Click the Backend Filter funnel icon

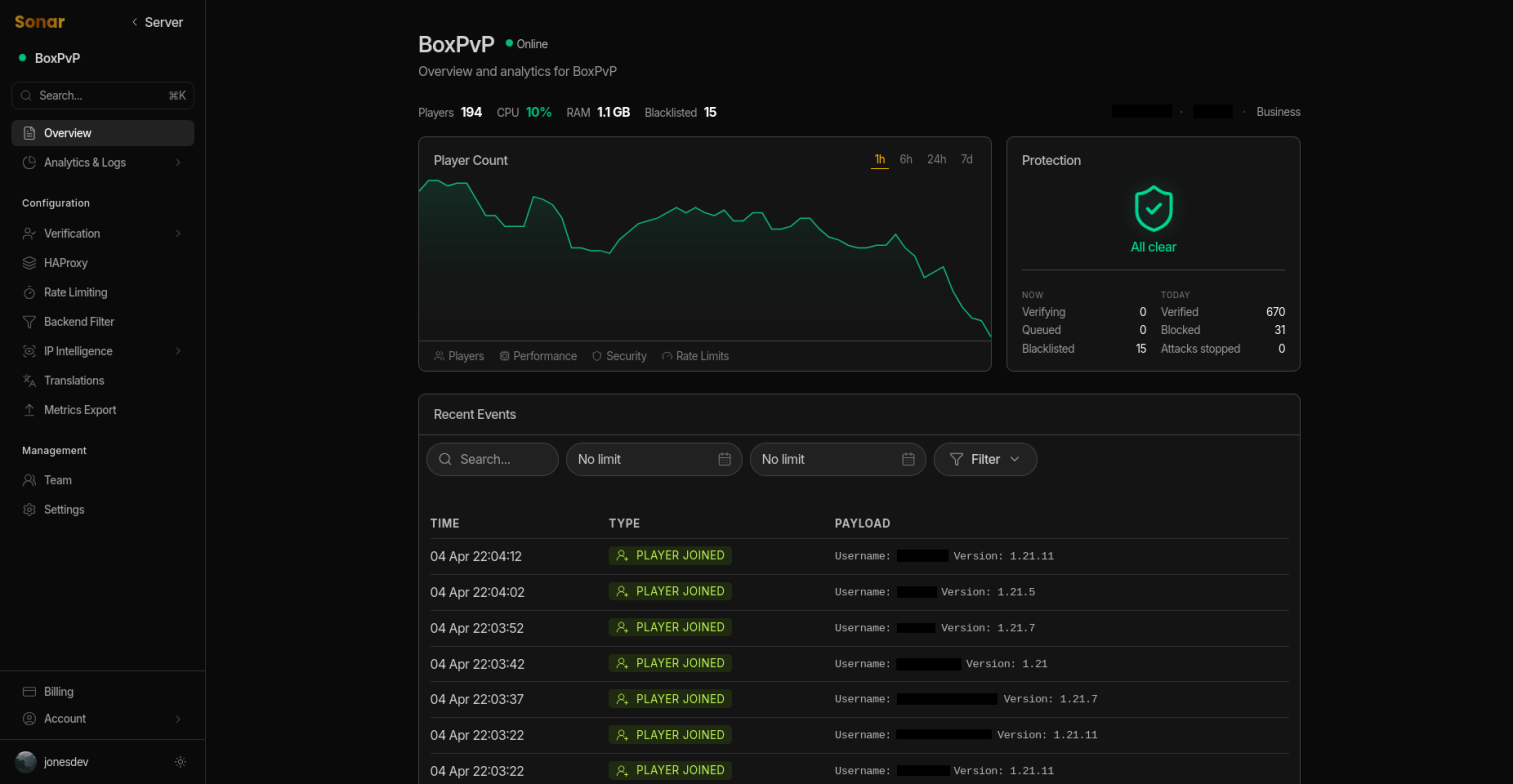click(x=29, y=322)
